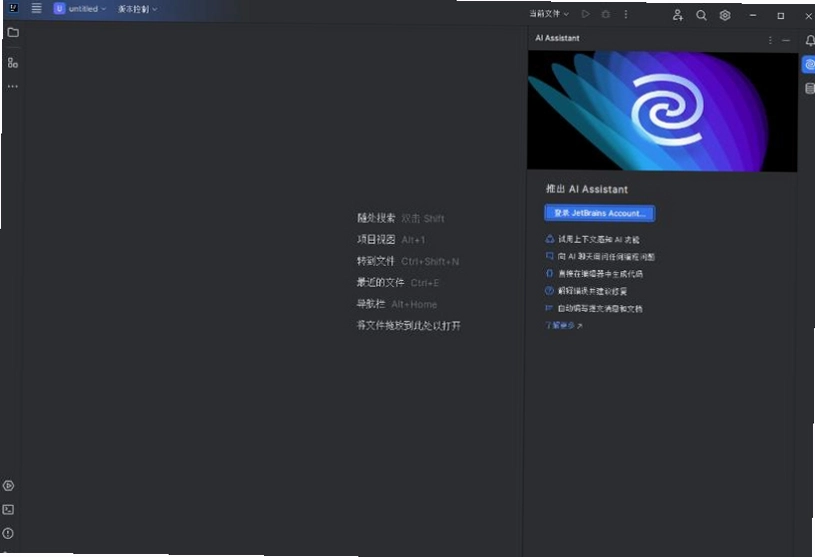The height and width of the screenshot is (557, 815).
Task: Expand the 版本控制 version control dropdown
Action: pyautogui.click(x=137, y=9)
